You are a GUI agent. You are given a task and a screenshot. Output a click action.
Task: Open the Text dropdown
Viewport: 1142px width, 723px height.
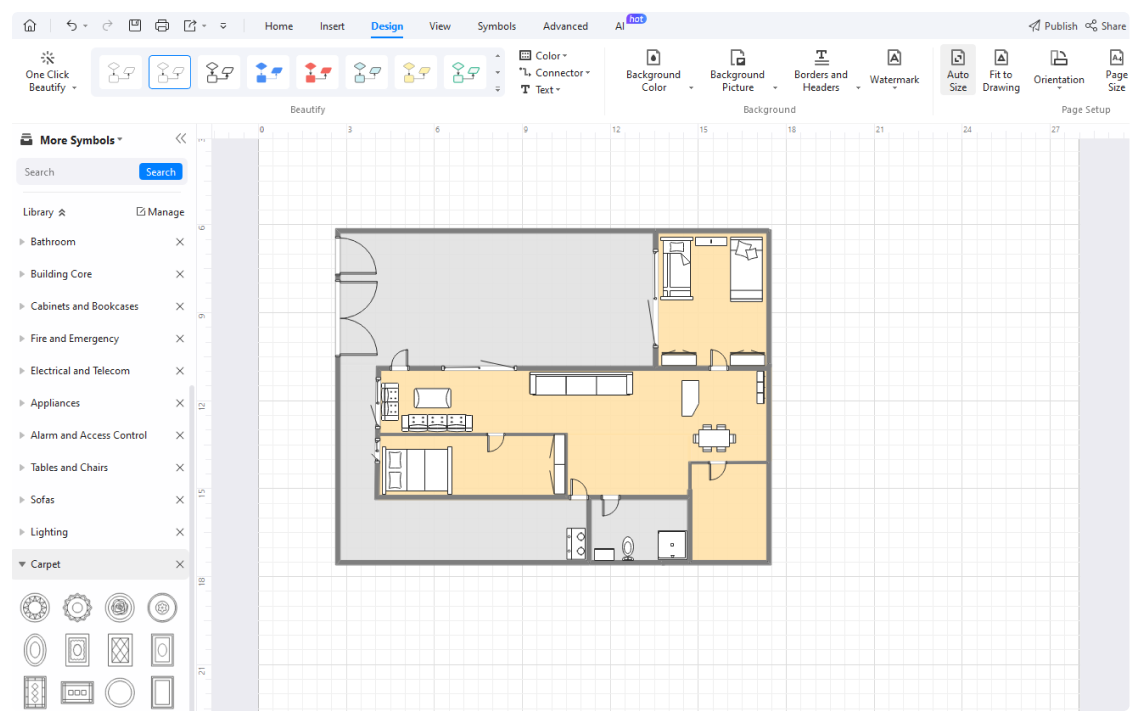click(x=543, y=89)
